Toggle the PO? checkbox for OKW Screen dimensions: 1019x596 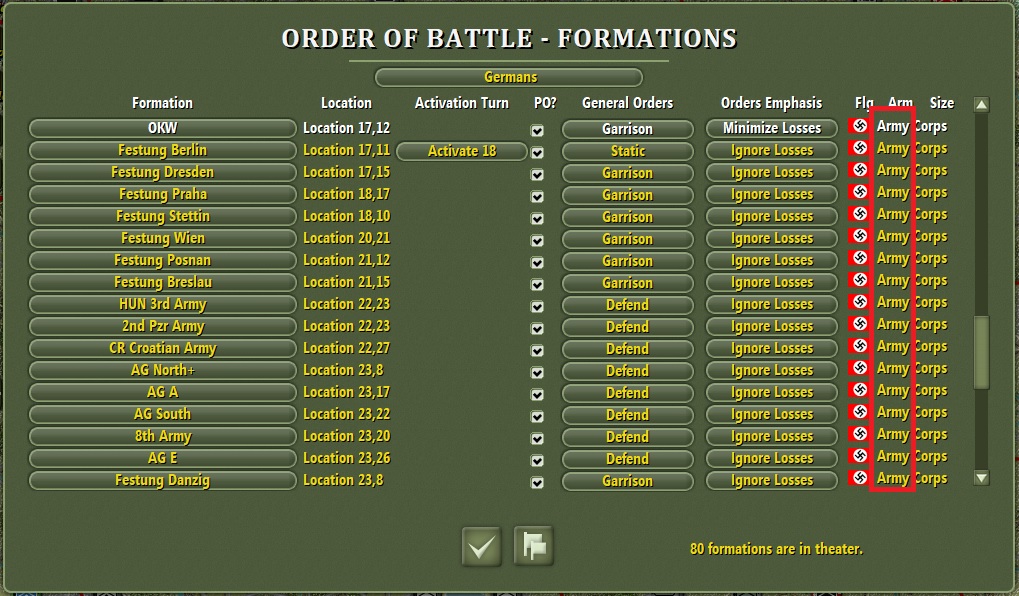537,129
